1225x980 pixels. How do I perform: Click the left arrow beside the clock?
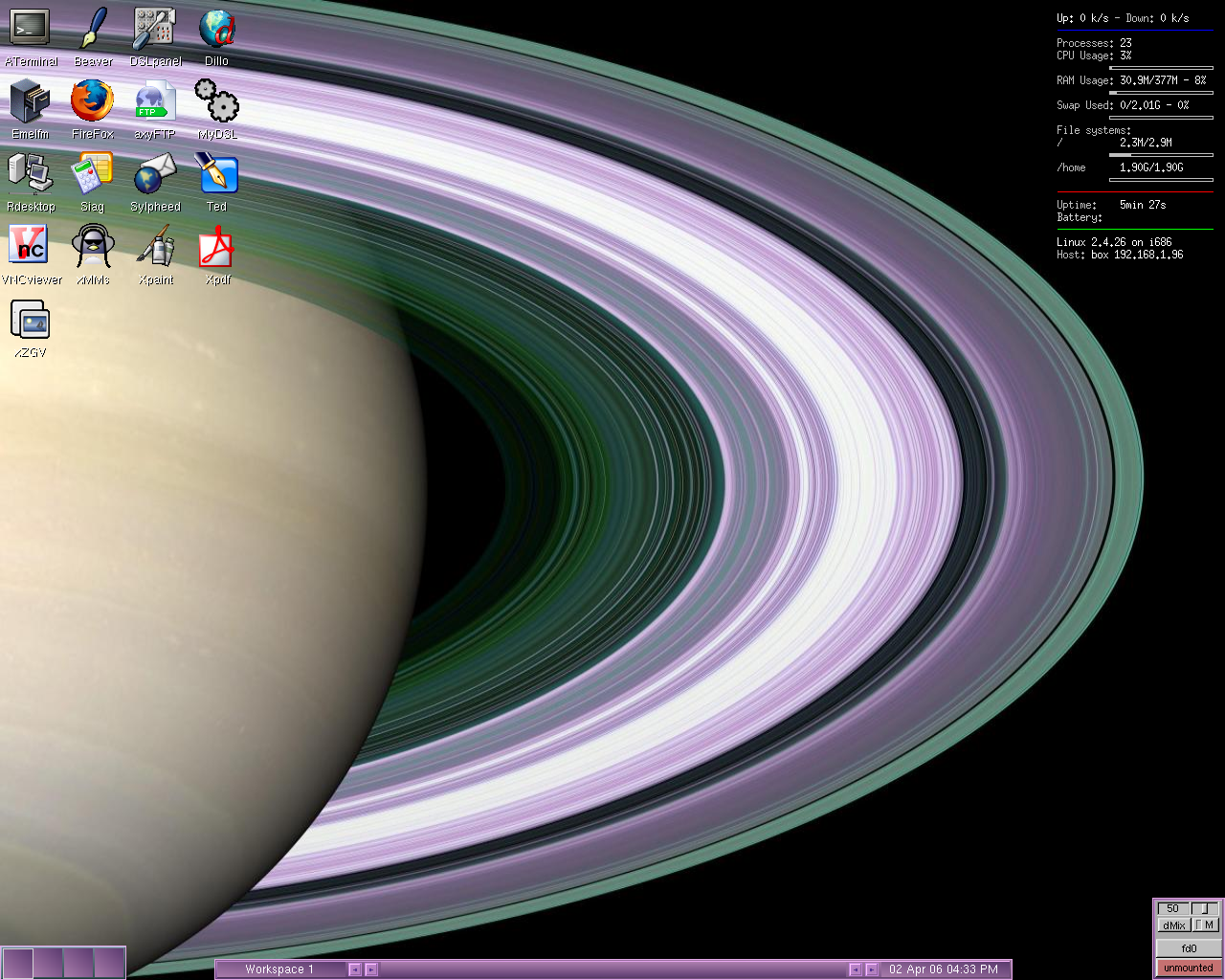(856, 969)
